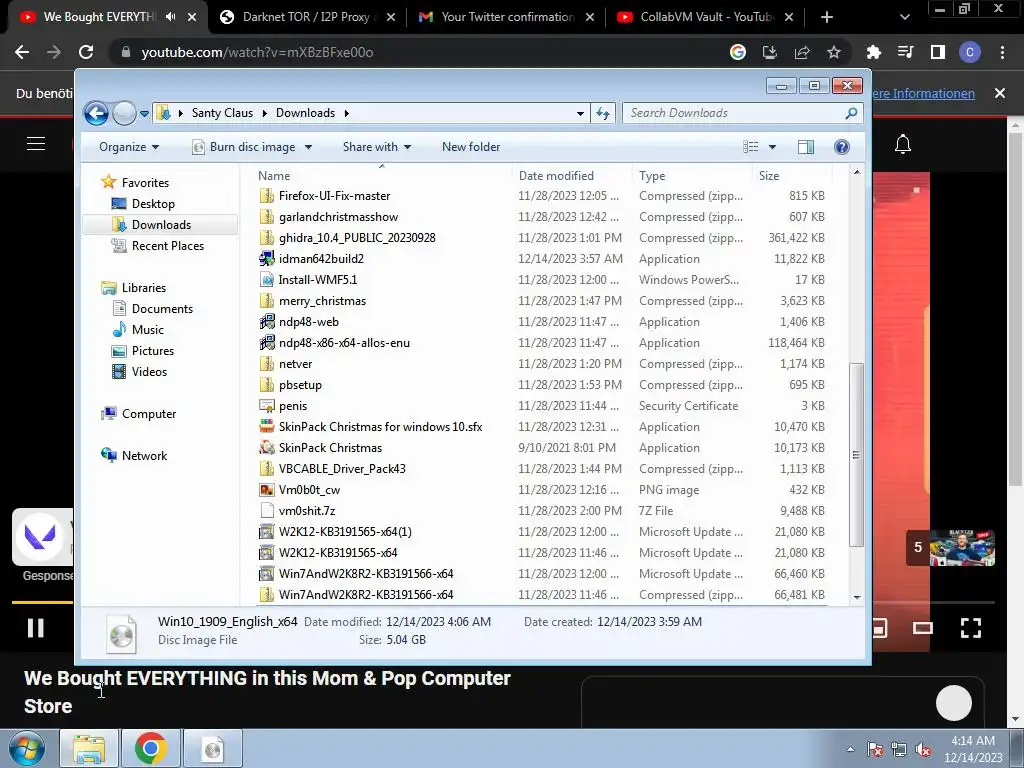Open Recent Places in sidebar

(168, 246)
